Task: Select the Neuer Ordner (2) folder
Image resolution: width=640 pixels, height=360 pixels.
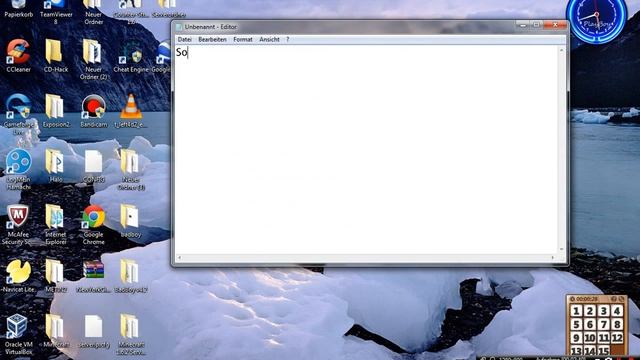Action: (93, 59)
